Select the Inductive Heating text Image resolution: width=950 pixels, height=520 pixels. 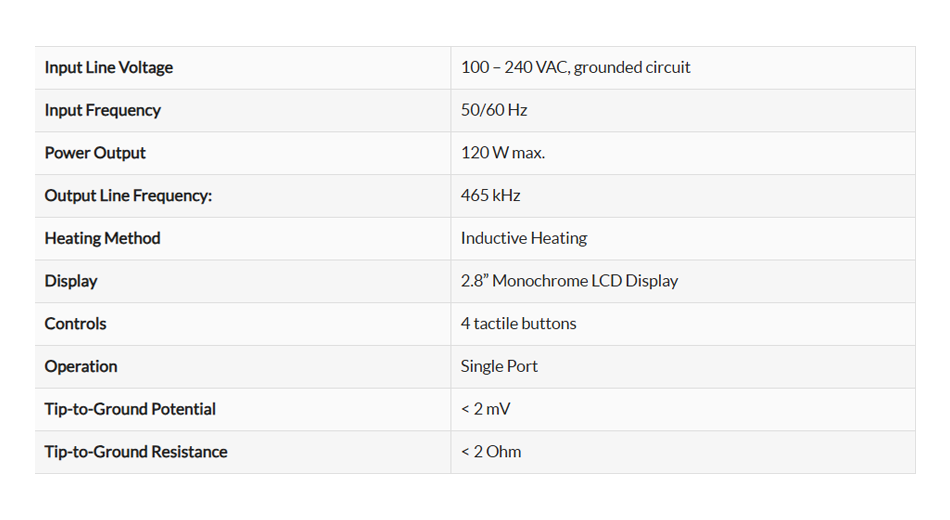(x=523, y=238)
